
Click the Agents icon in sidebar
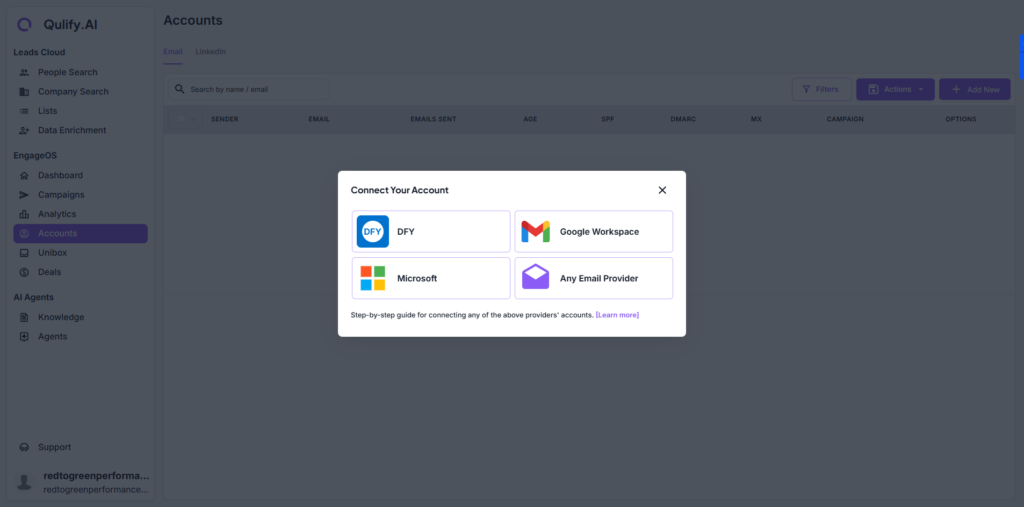click(24, 336)
